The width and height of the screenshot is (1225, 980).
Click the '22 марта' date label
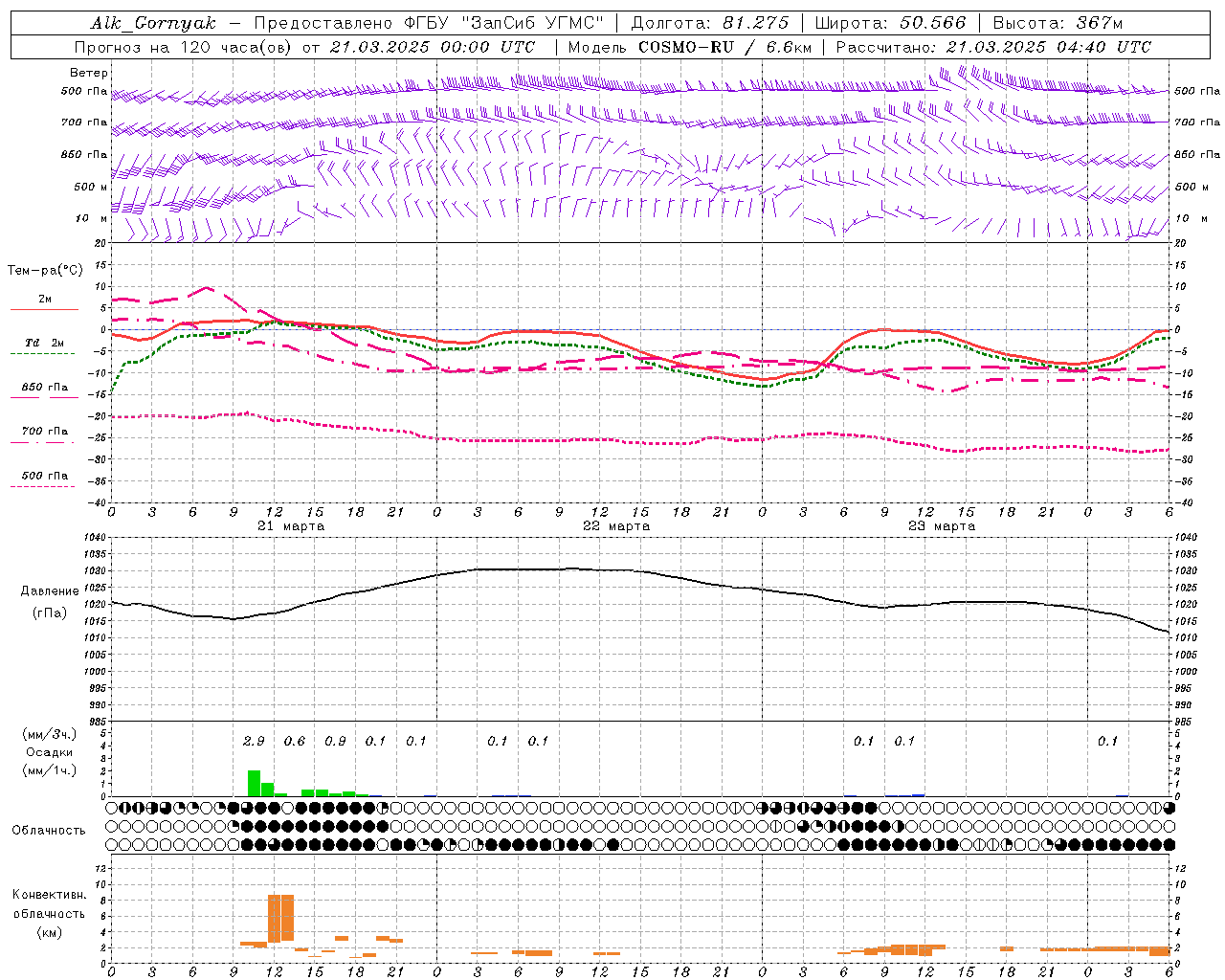[x=616, y=526]
